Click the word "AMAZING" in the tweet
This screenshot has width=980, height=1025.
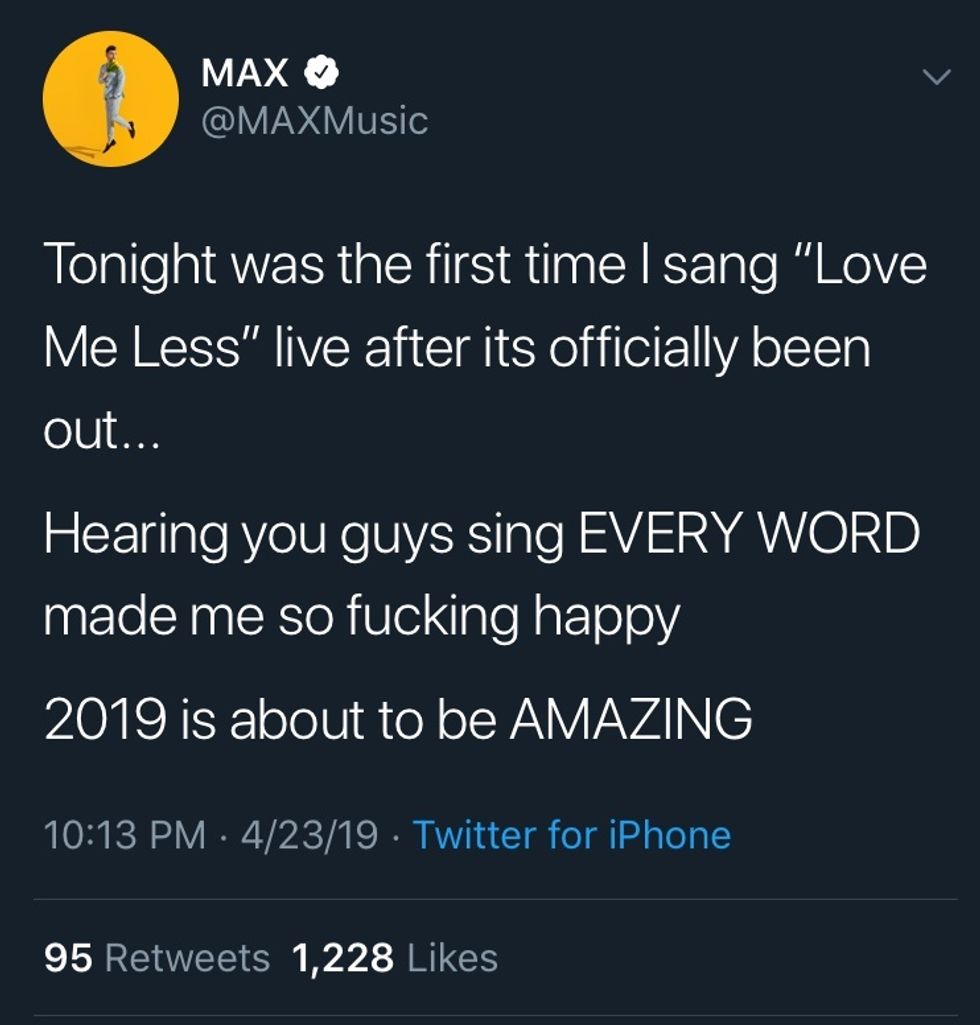pyautogui.click(x=630, y=718)
